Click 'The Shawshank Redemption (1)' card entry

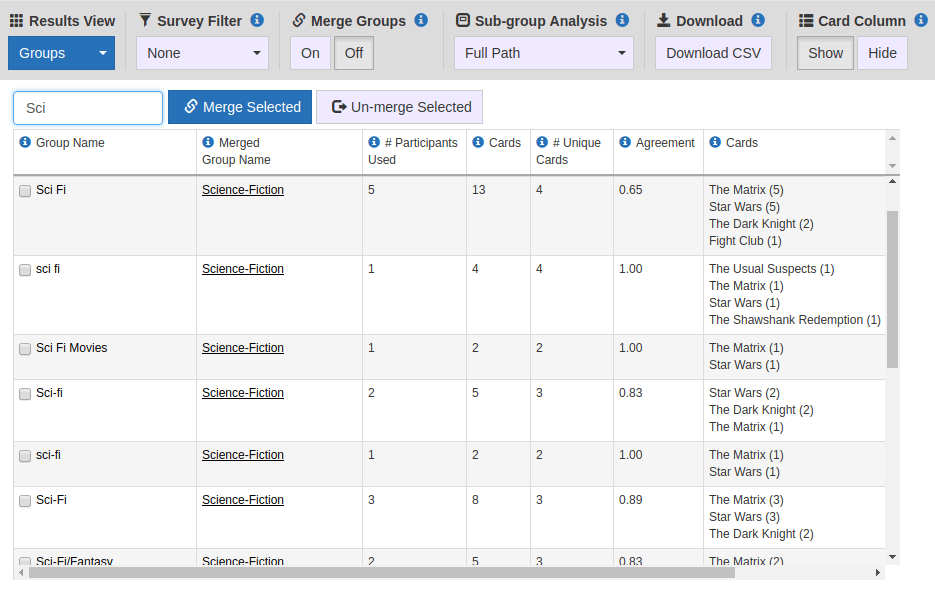click(x=795, y=320)
